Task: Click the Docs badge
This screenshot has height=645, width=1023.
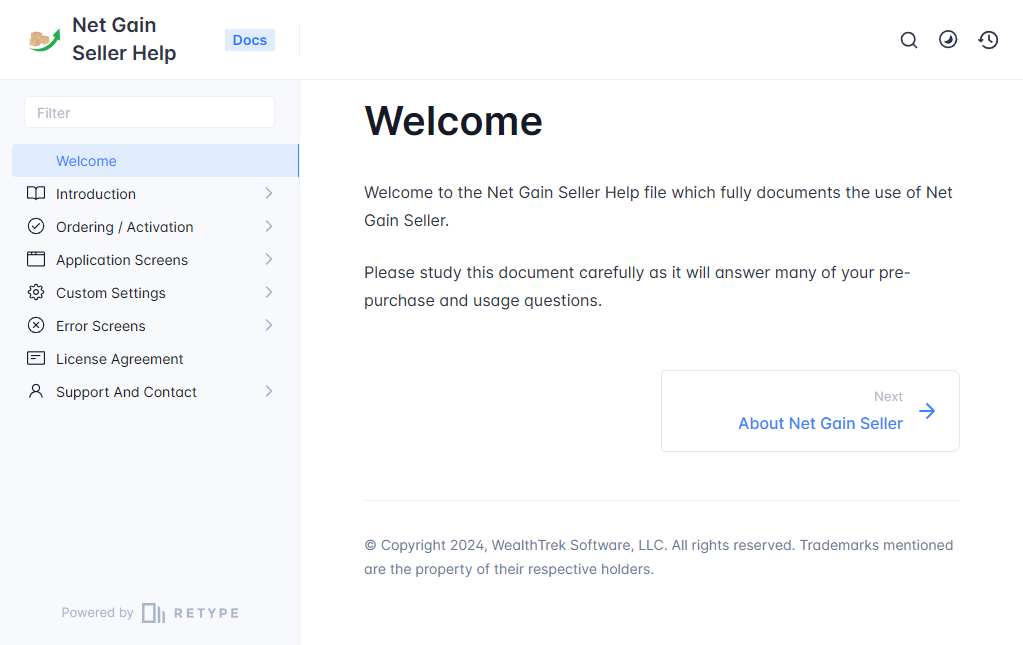Action: click(250, 40)
